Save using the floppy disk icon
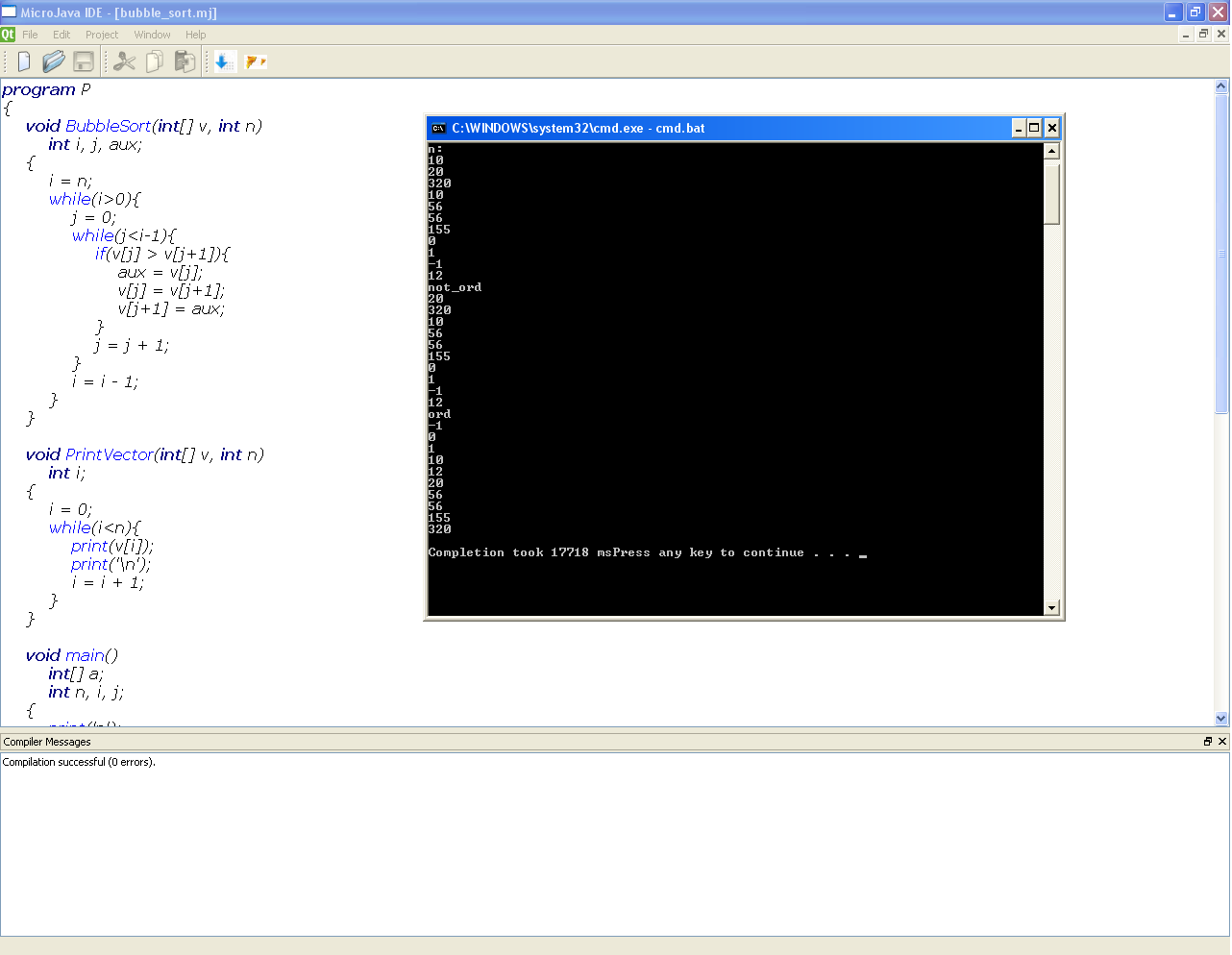1232x955 pixels. (84, 61)
